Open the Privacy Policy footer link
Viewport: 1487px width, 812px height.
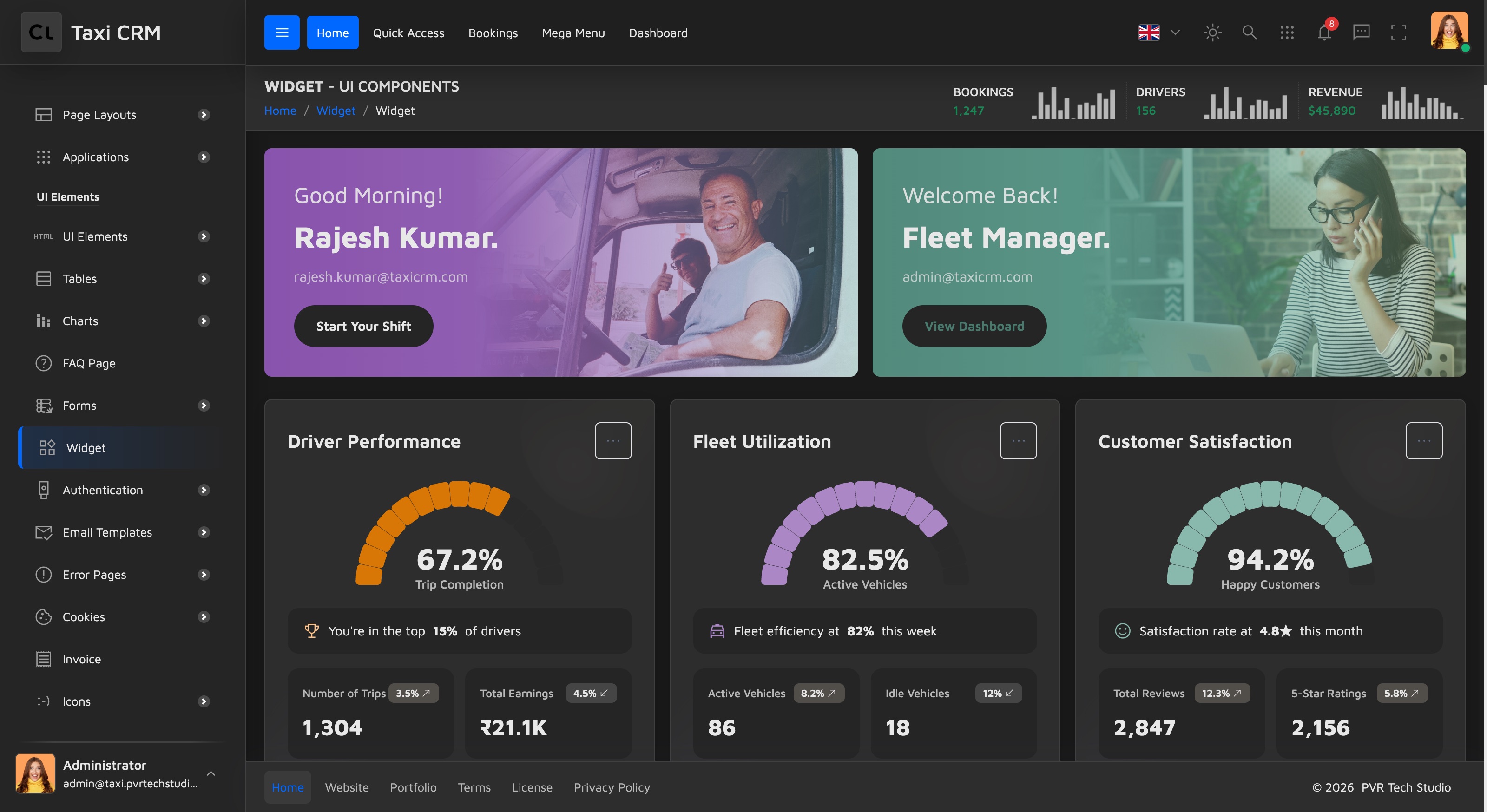[612, 787]
